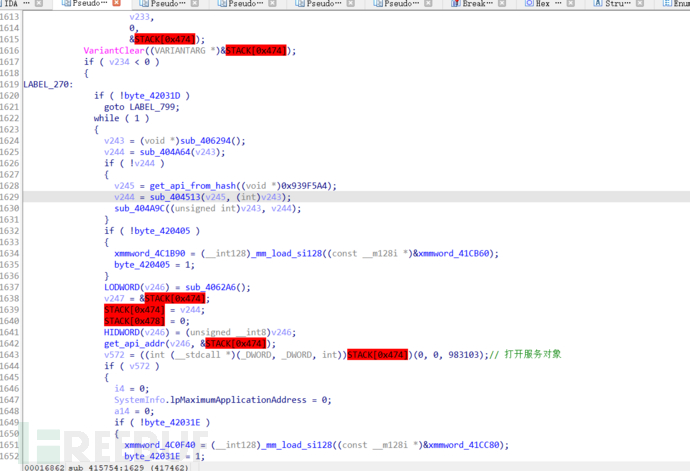Image resolution: width=690 pixels, height=471 pixels.
Task: Click the a14 = 0 assignment
Action: [134, 411]
